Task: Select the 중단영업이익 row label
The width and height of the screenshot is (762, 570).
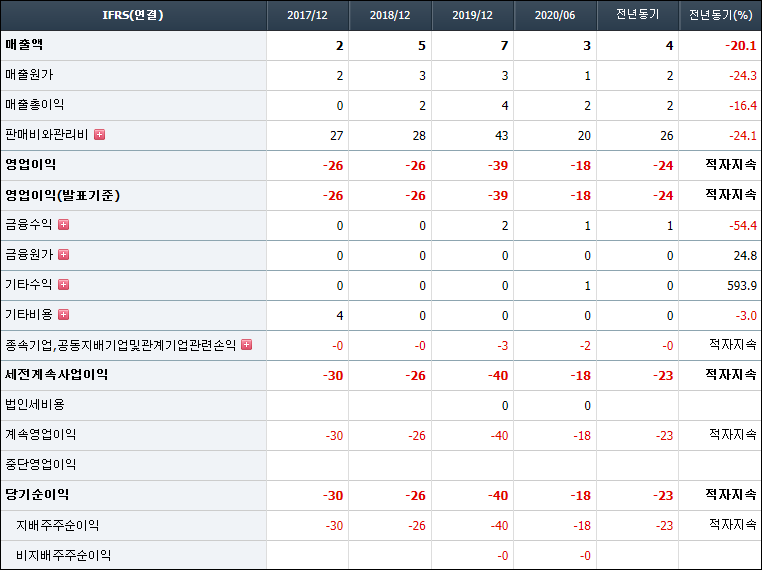Action: (x=40, y=465)
